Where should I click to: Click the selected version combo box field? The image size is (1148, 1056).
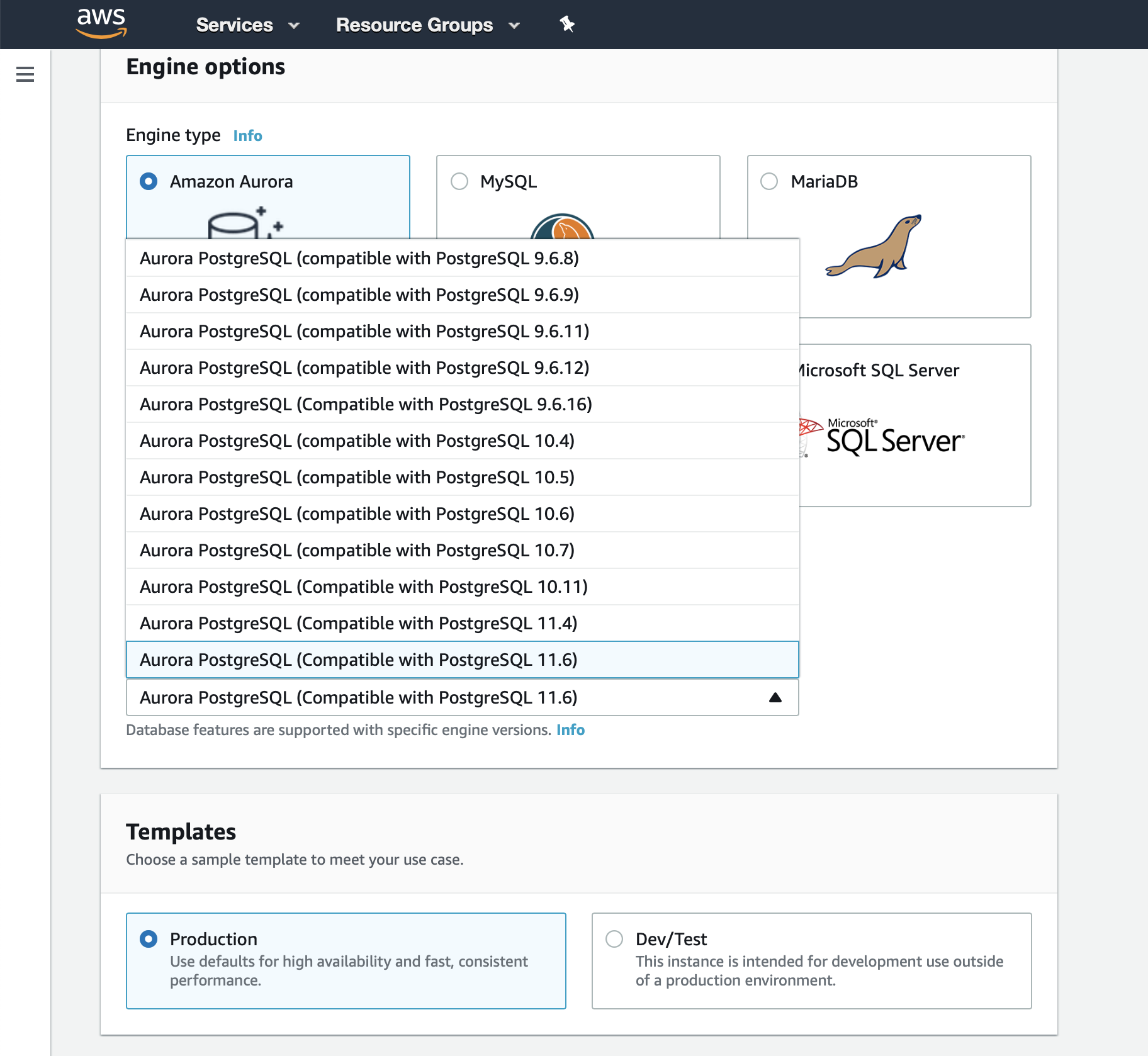463,697
